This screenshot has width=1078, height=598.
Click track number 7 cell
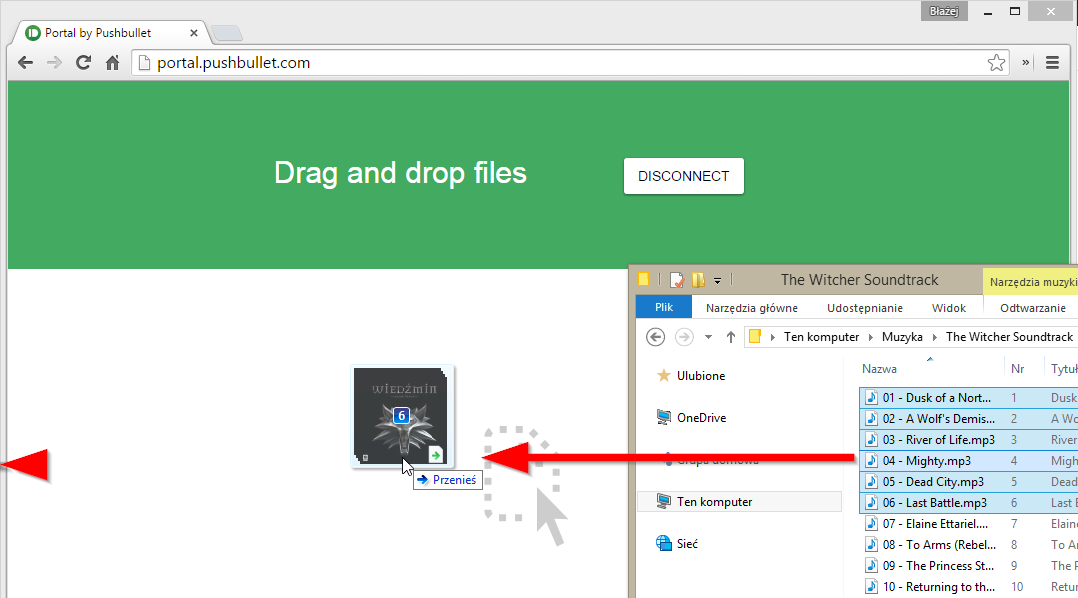point(1014,524)
